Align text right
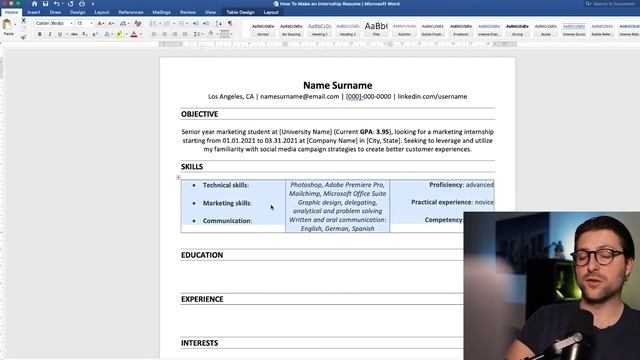640x360 pixels. tap(175, 34)
